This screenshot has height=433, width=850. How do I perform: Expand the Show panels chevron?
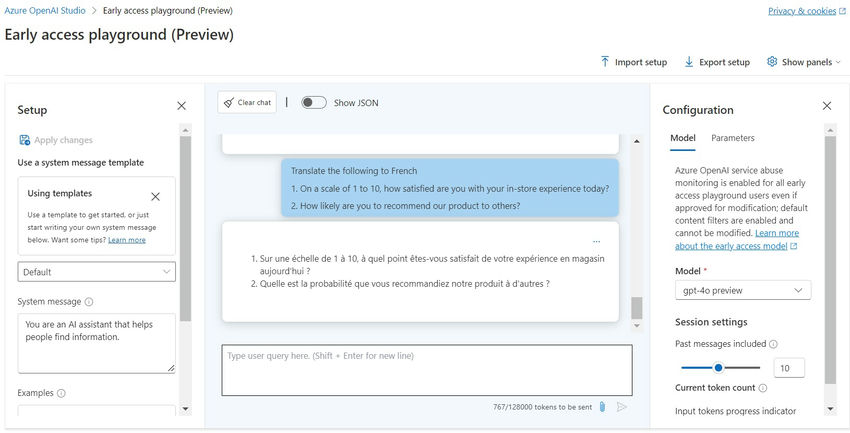tap(838, 62)
